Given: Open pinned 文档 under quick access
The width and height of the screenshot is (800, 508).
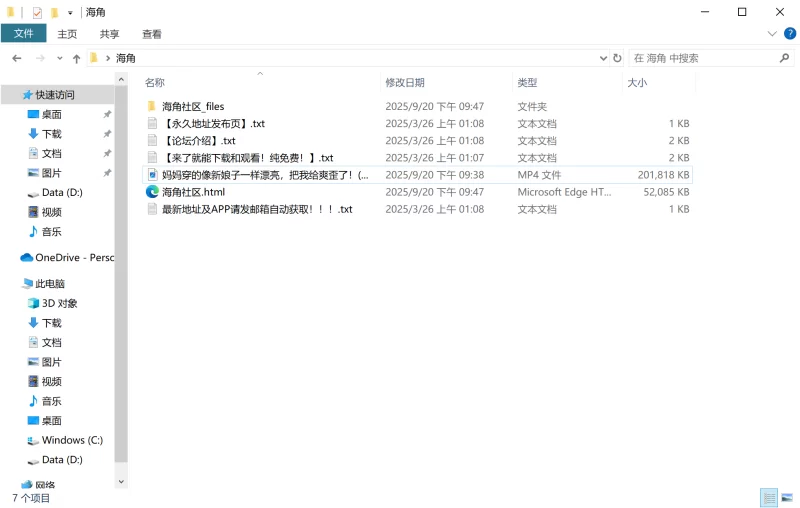Looking at the screenshot, I should click(52, 153).
